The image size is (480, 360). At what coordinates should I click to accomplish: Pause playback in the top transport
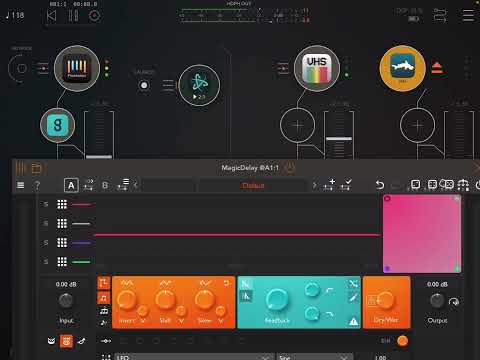73,16
